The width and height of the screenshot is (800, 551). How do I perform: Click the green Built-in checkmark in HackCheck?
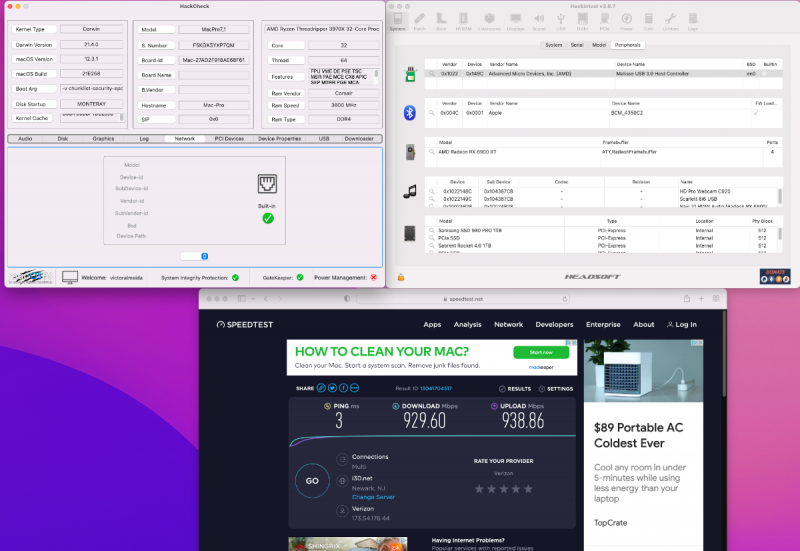coord(268,218)
